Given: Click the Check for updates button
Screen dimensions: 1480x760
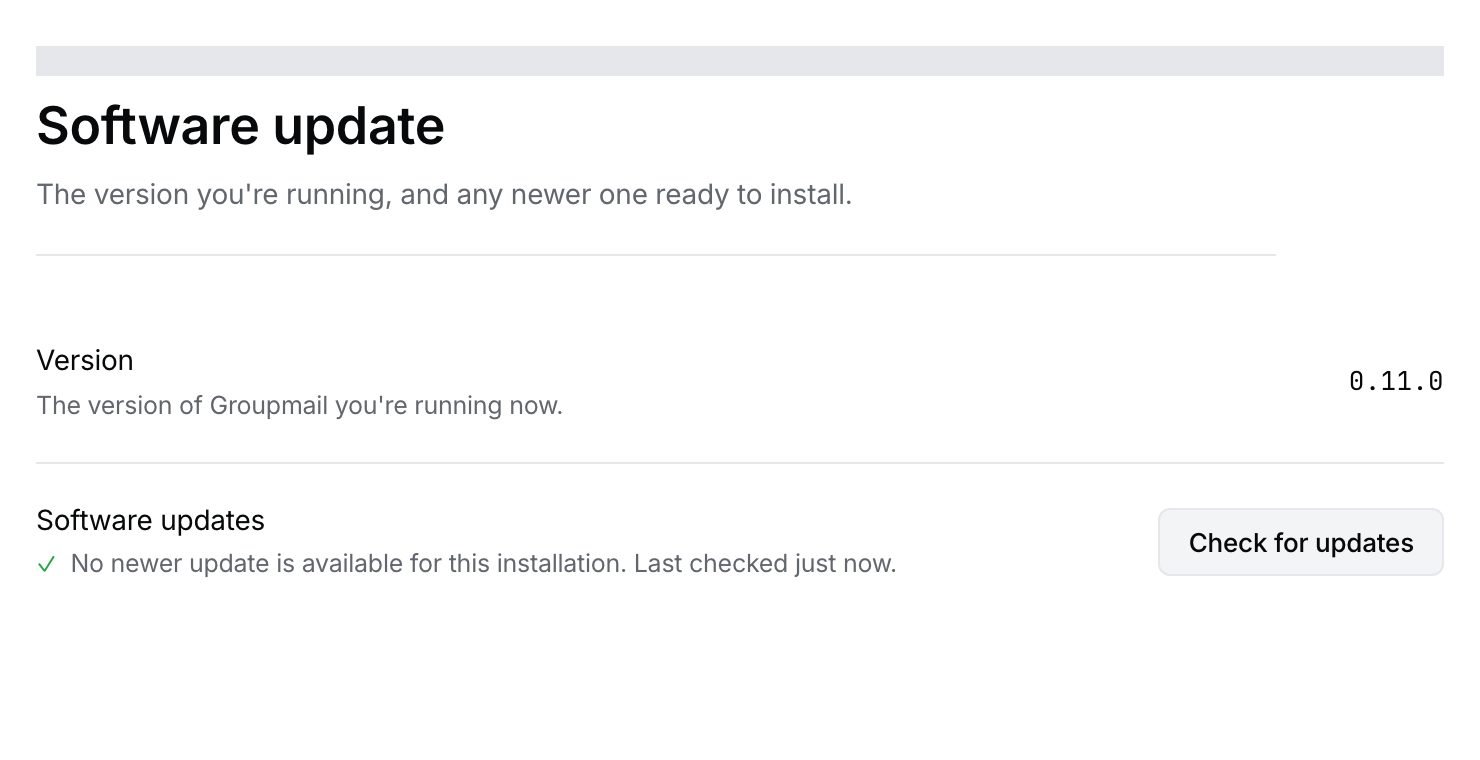Looking at the screenshot, I should point(1300,542).
